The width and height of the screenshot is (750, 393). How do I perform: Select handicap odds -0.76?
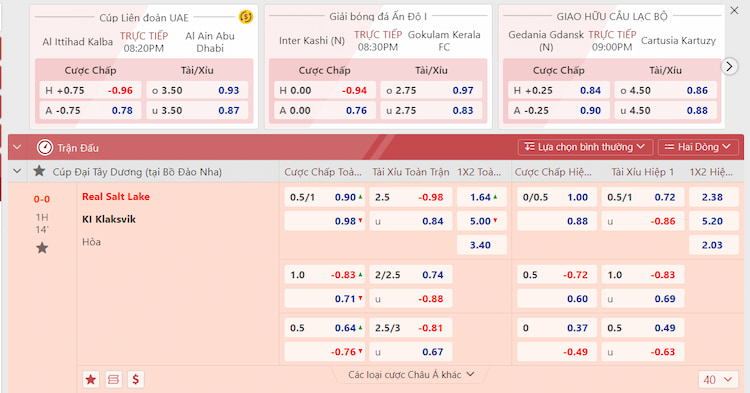pos(325,352)
